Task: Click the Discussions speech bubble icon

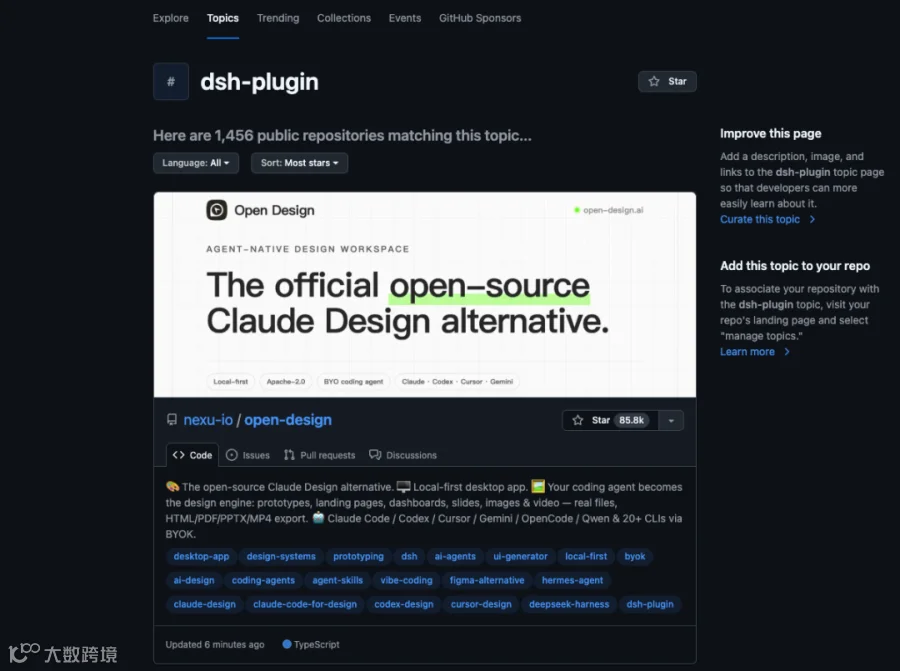Action: coord(375,455)
